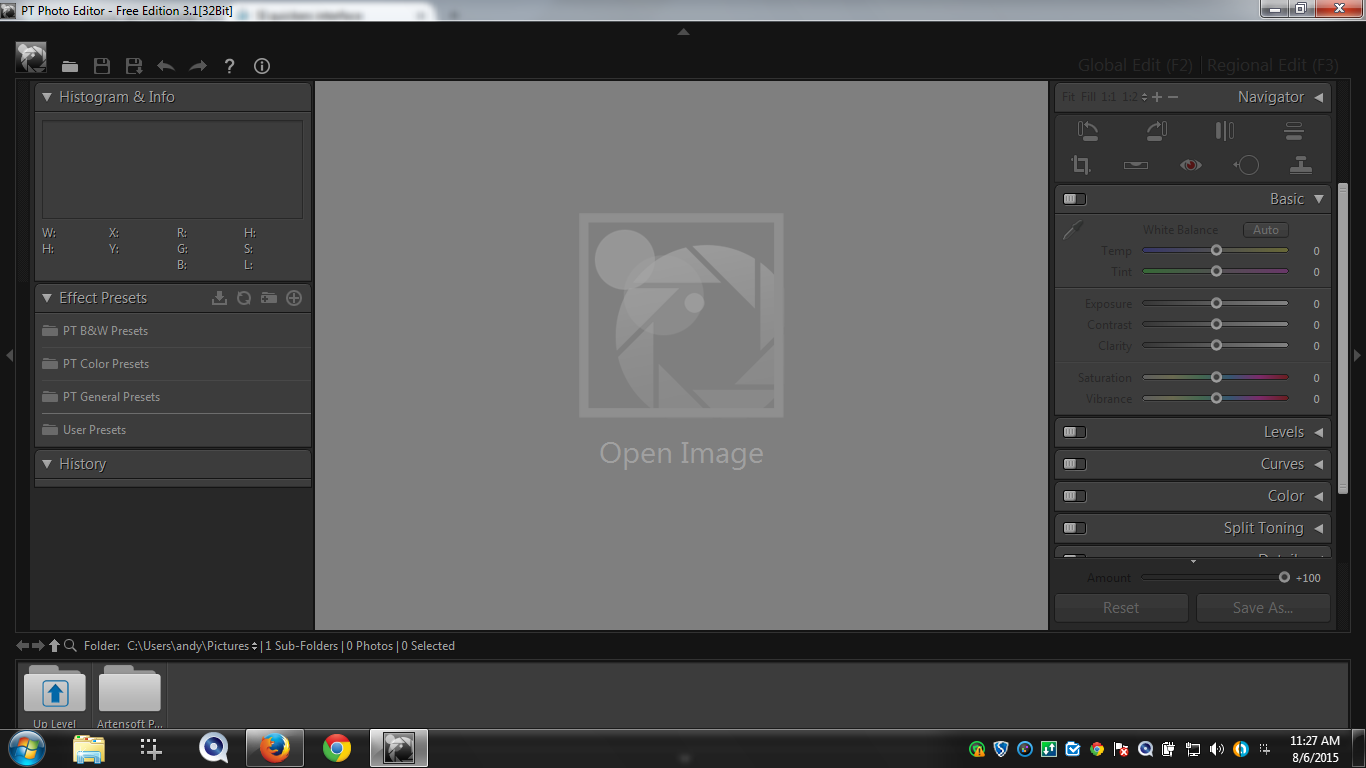Click the PT Photo Editor logo icon

coord(31,57)
